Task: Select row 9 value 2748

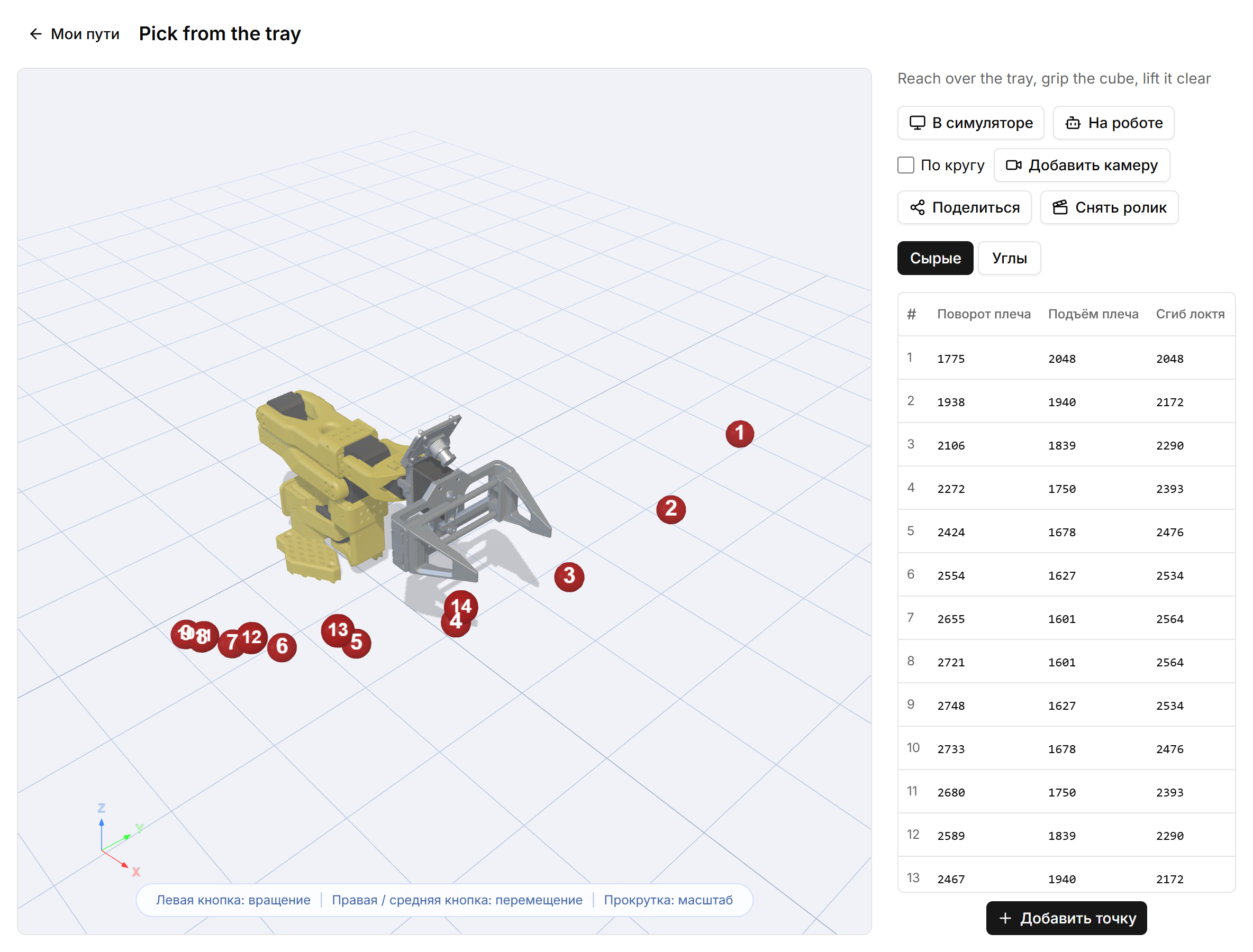Action: pos(950,706)
